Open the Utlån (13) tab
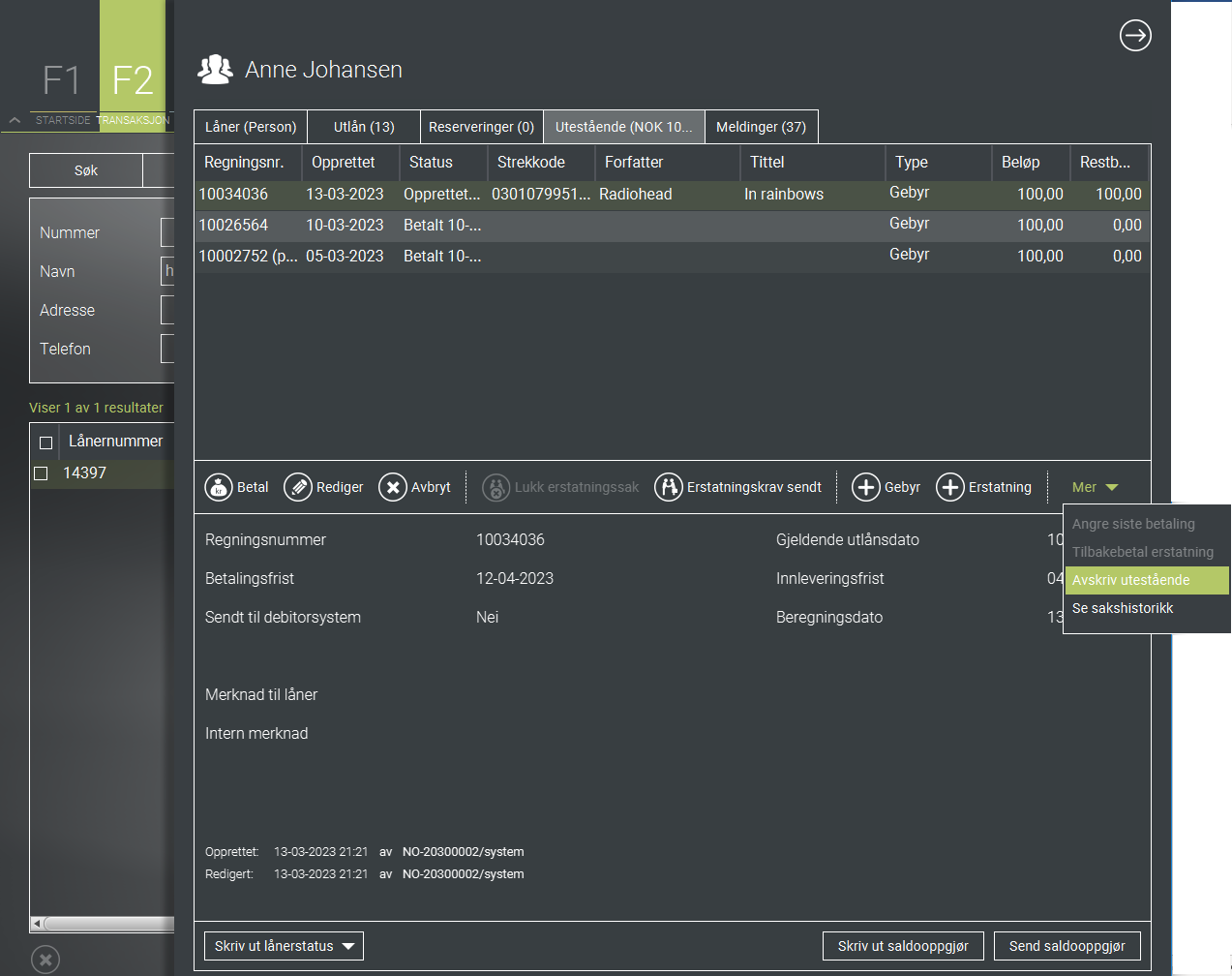The width and height of the screenshot is (1232, 976). tap(364, 127)
